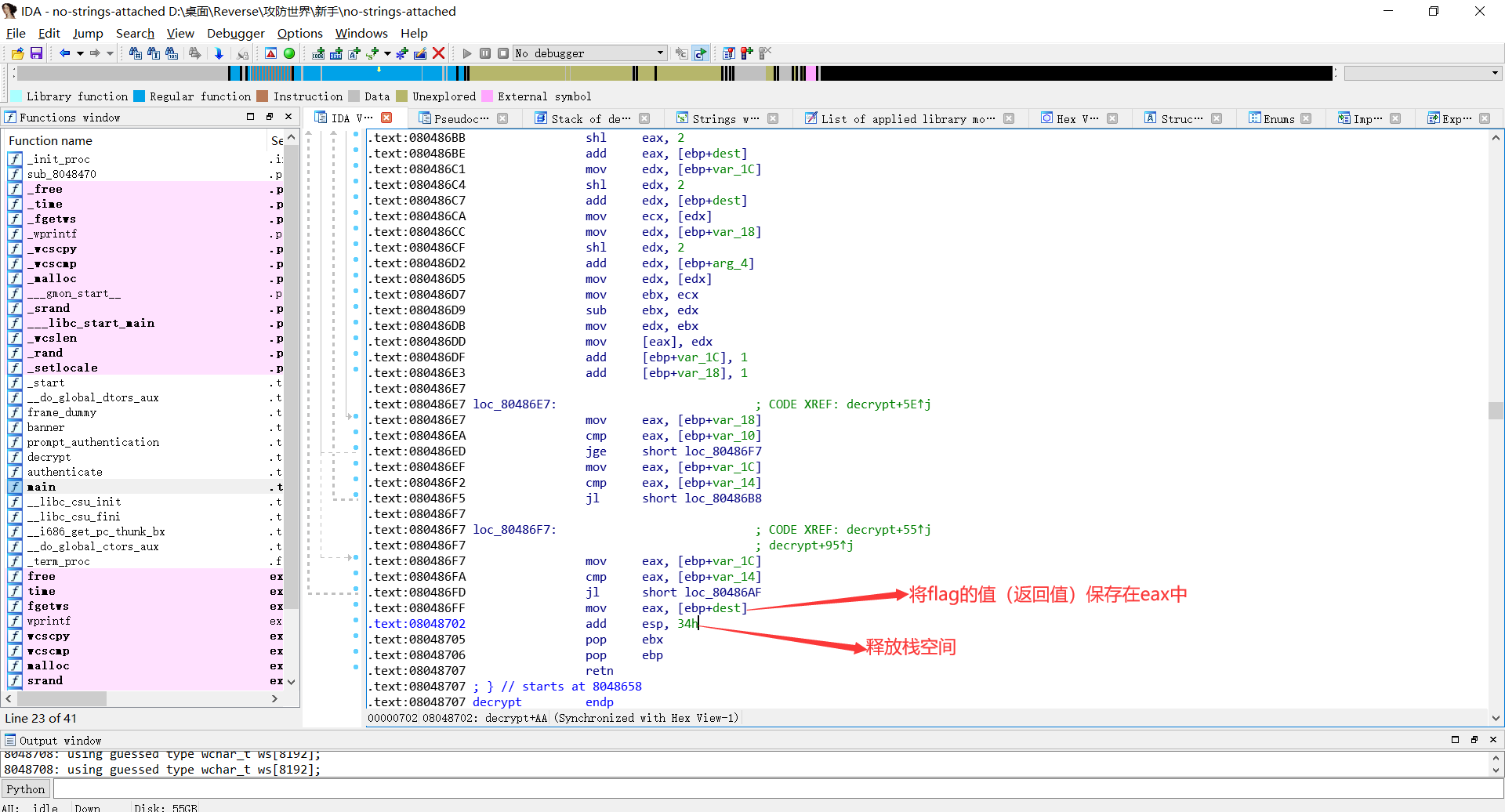The height and width of the screenshot is (812, 1505).
Task: Click the create ASCII string icon
Action: (x=354, y=53)
